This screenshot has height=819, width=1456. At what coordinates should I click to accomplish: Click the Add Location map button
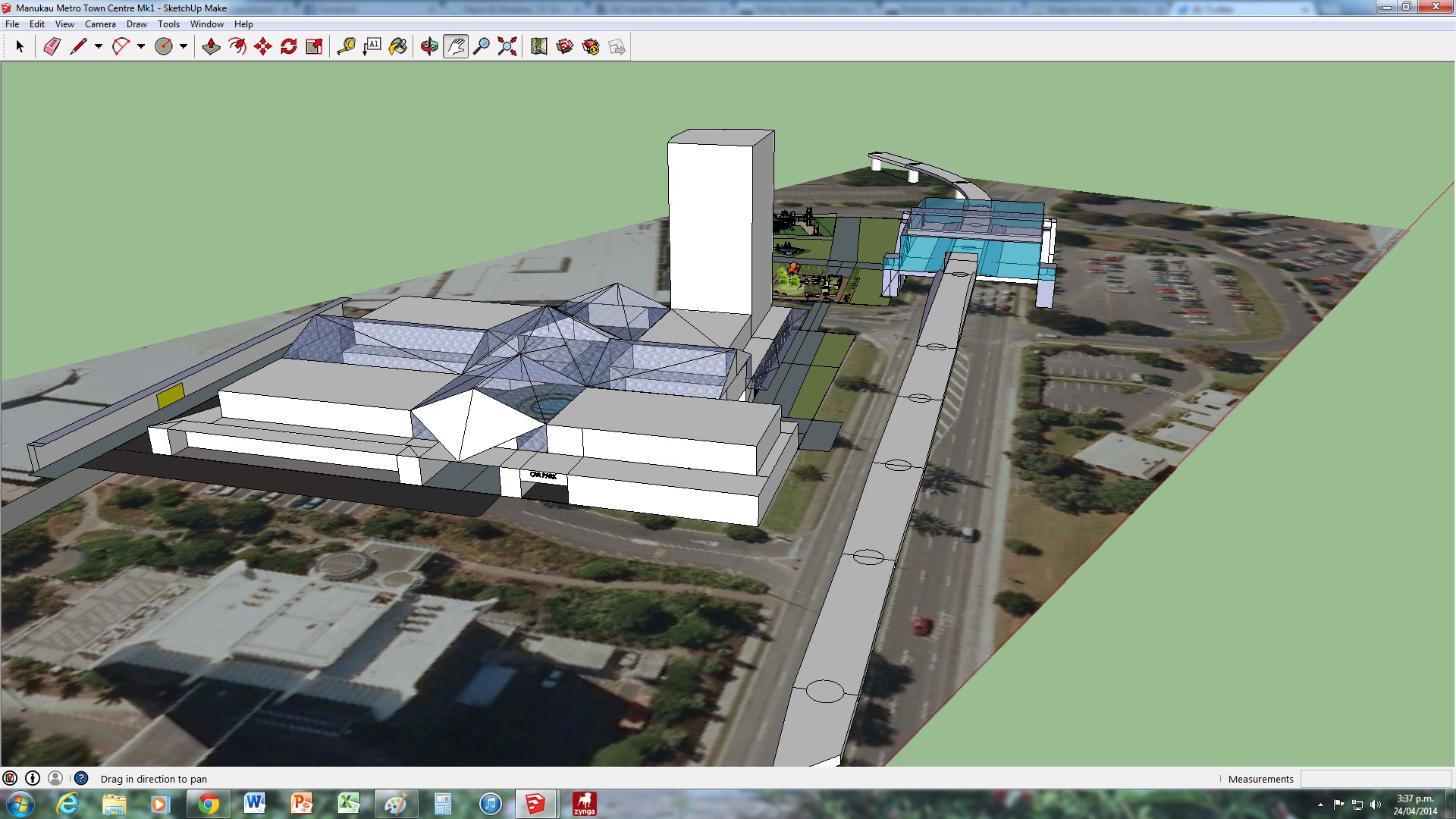[539, 47]
